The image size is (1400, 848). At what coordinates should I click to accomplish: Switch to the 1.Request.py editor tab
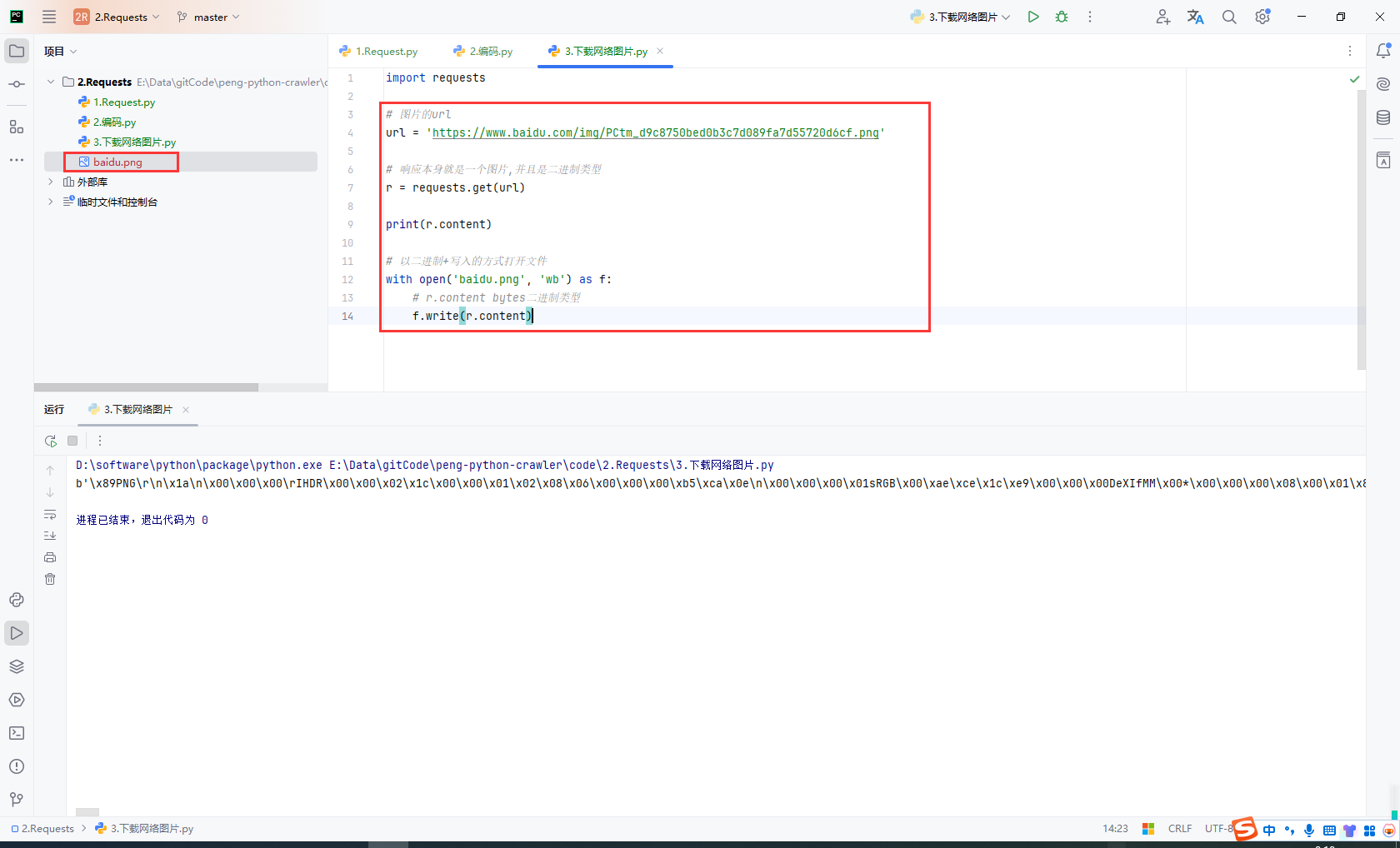(378, 51)
